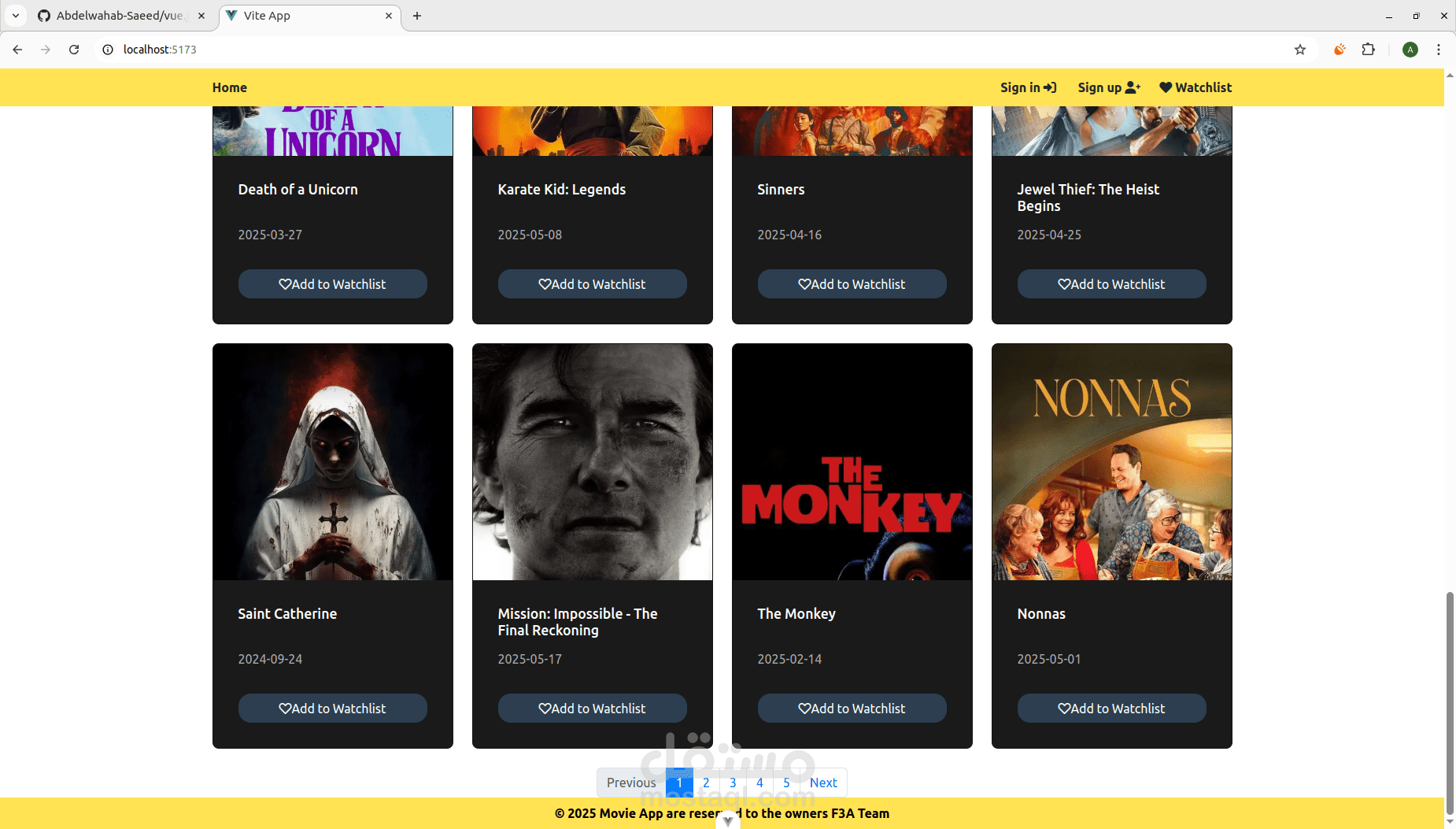
Task: Click the 2024-09-24 release date
Action: (x=270, y=659)
